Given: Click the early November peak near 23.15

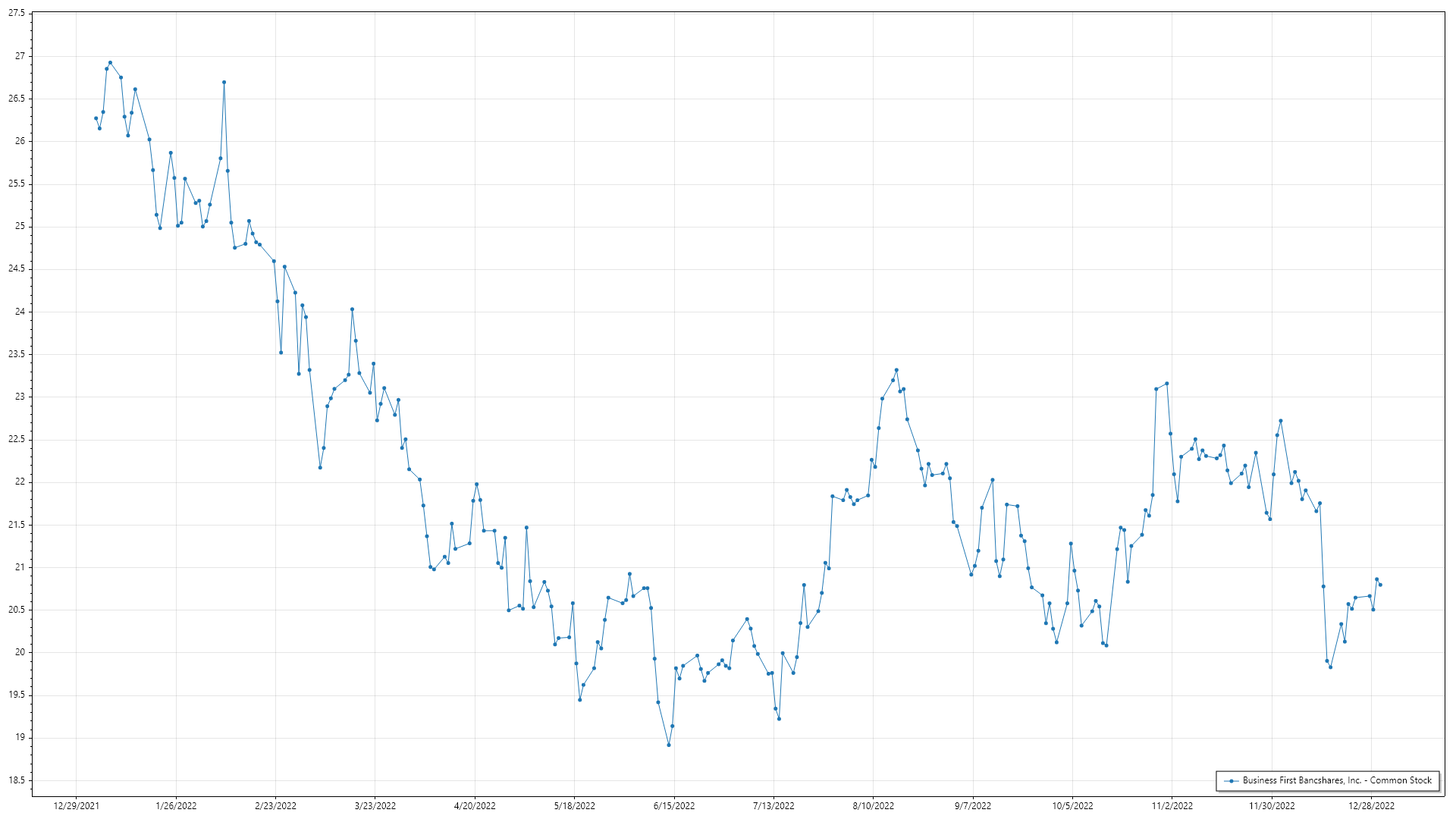Looking at the screenshot, I should tap(1167, 384).
